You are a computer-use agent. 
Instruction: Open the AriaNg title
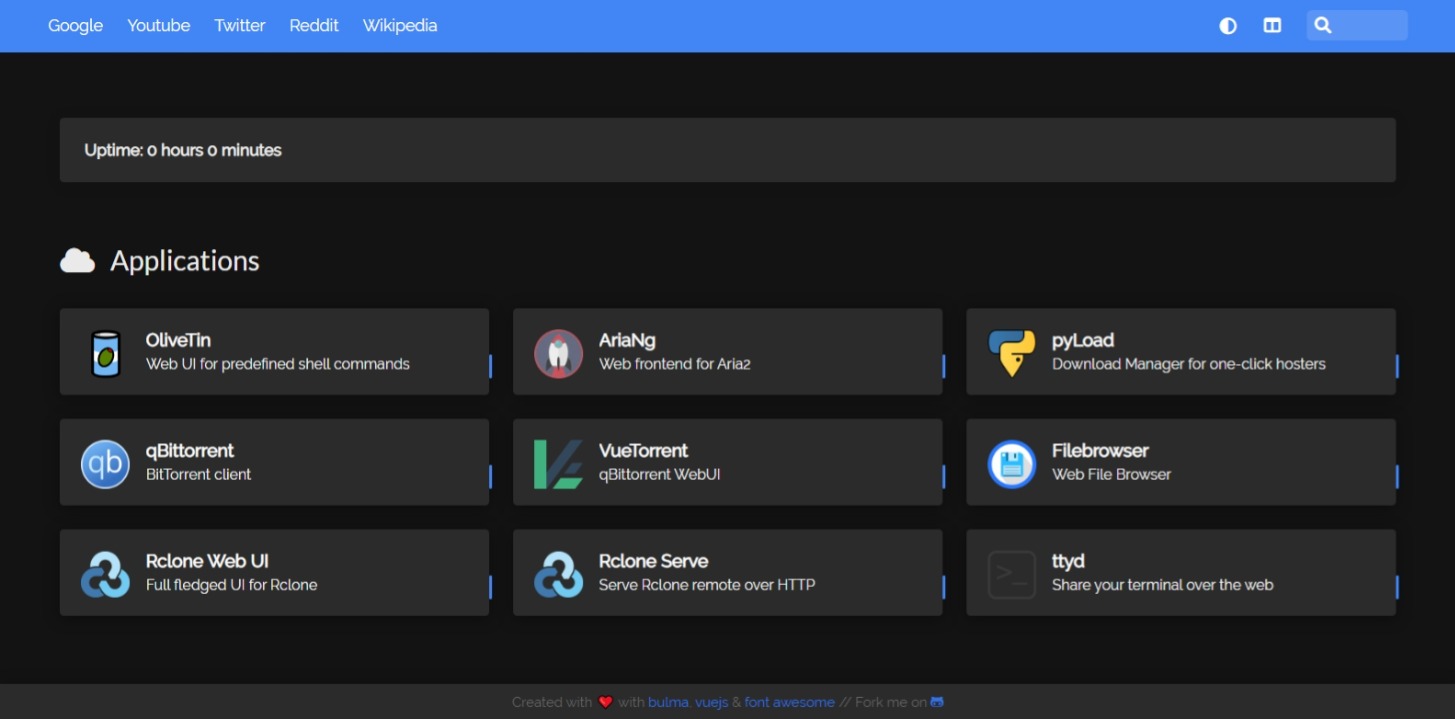point(627,340)
